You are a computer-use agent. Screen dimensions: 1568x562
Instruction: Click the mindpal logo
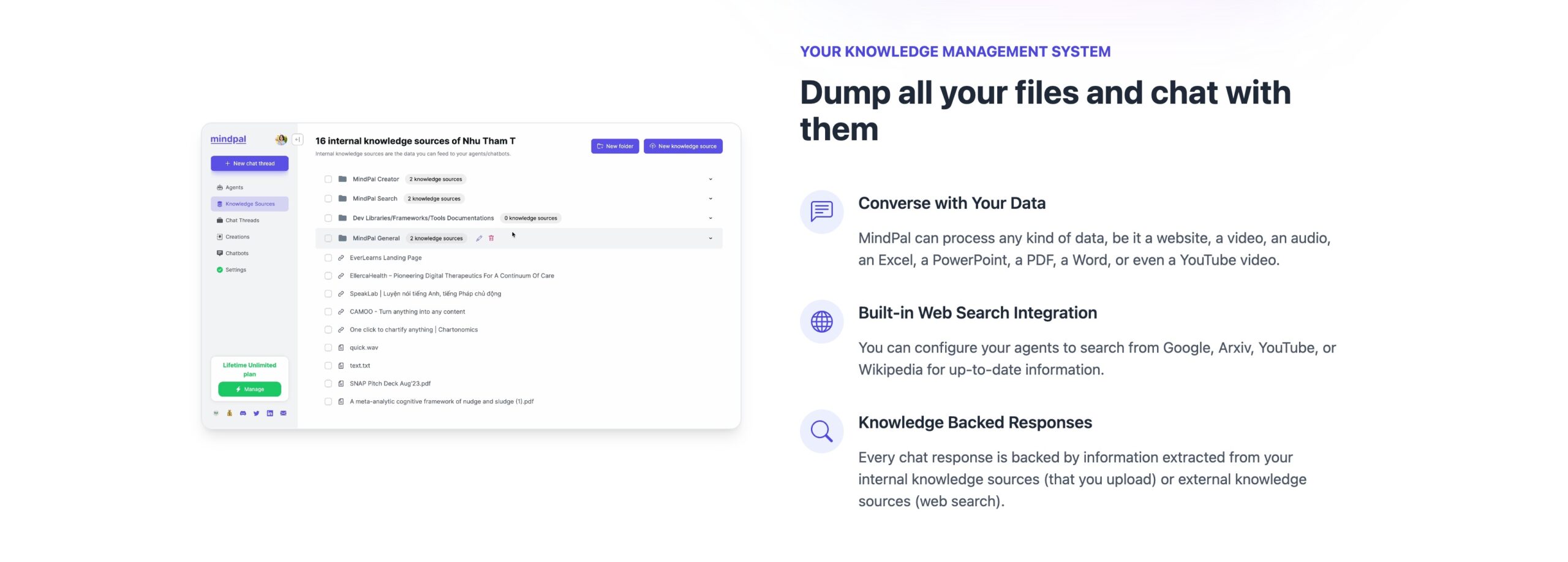click(x=228, y=140)
